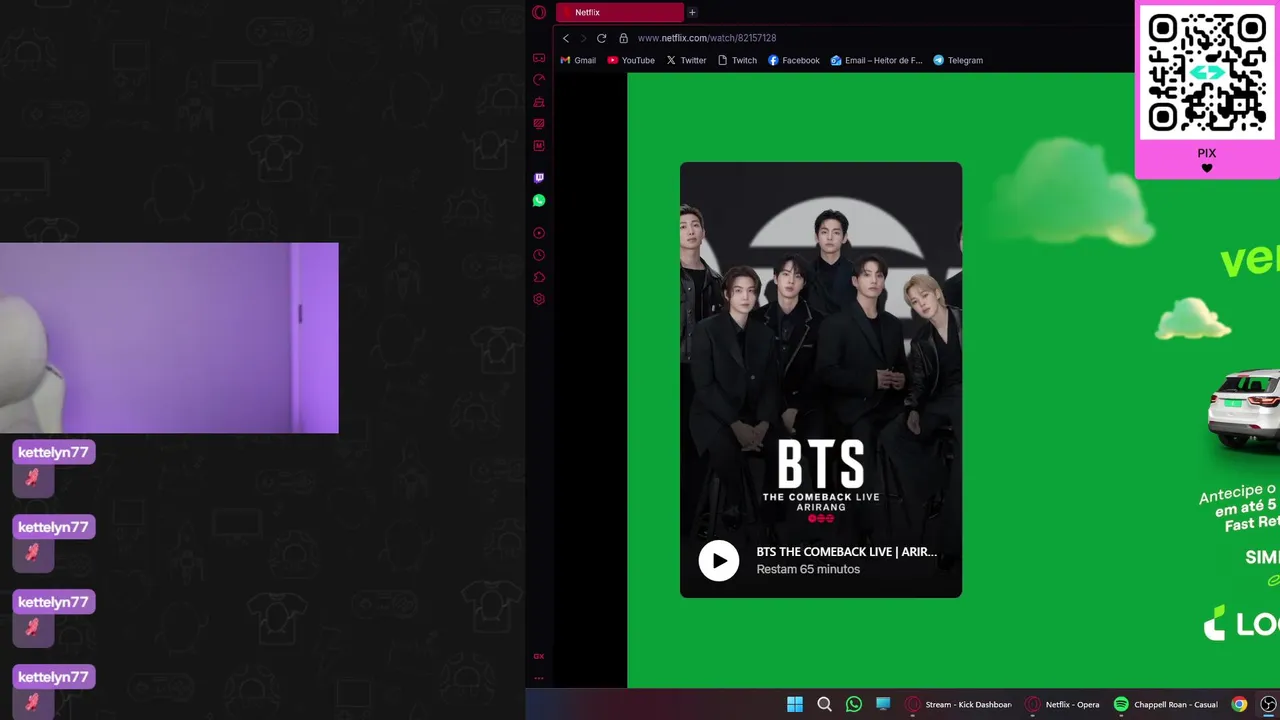Click the PIX QR code image

click(1207, 73)
